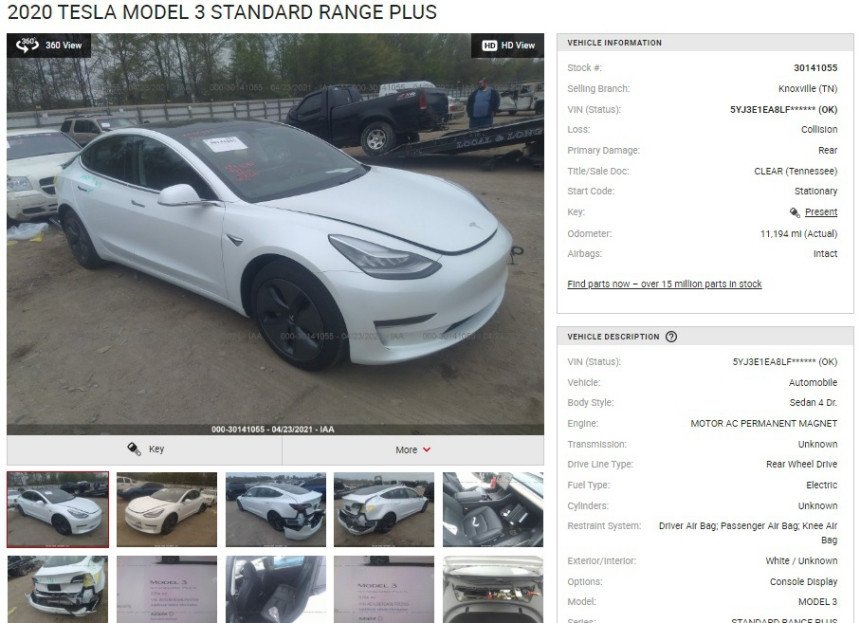View the rear seat interior thumbnail
The height and width of the screenshot is (623, 860).
(275, 589)
